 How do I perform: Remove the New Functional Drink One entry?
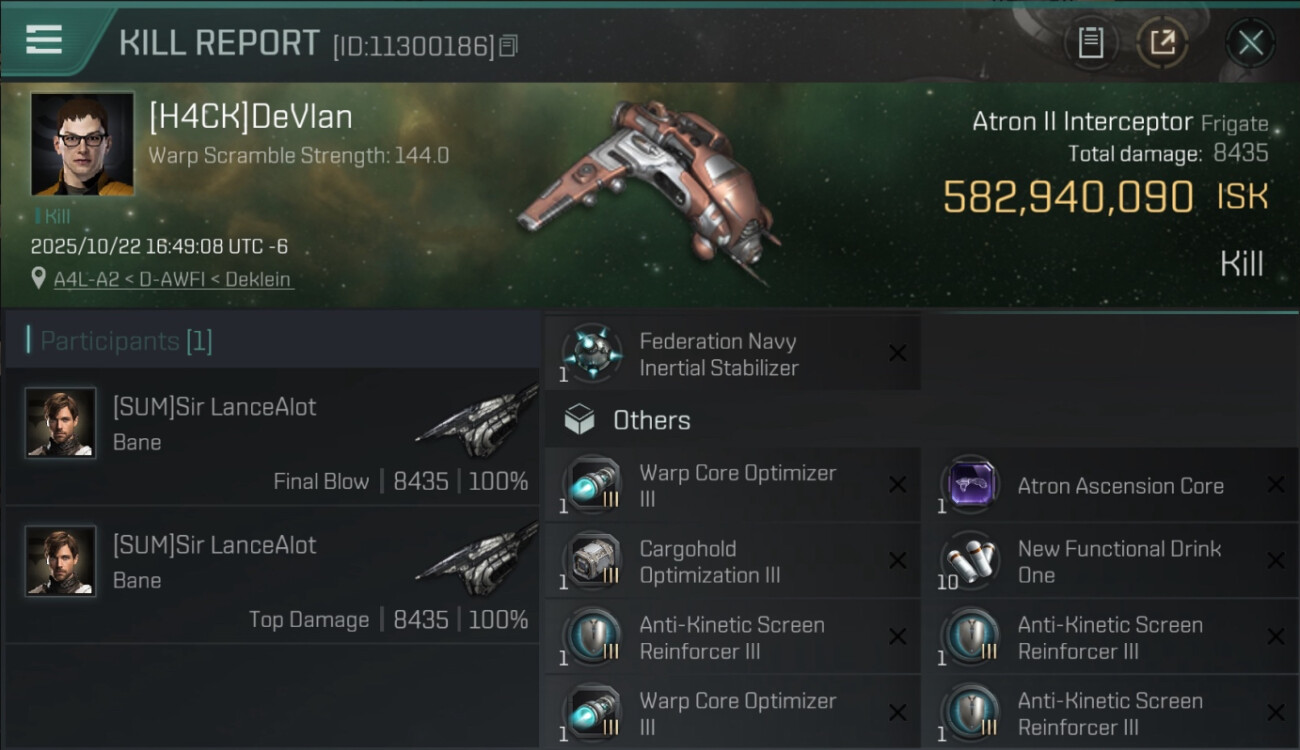point(1275,561)
